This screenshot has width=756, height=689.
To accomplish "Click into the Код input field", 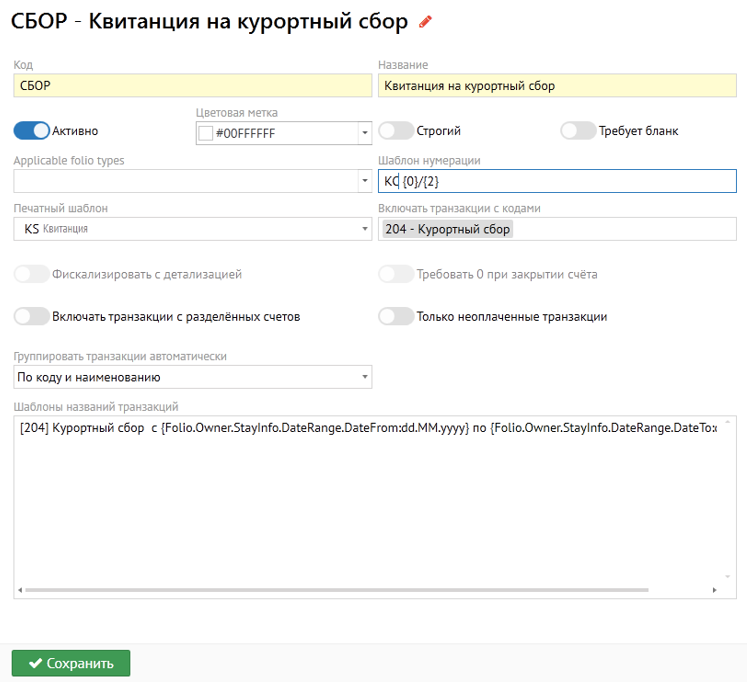I will coord(191,85).
